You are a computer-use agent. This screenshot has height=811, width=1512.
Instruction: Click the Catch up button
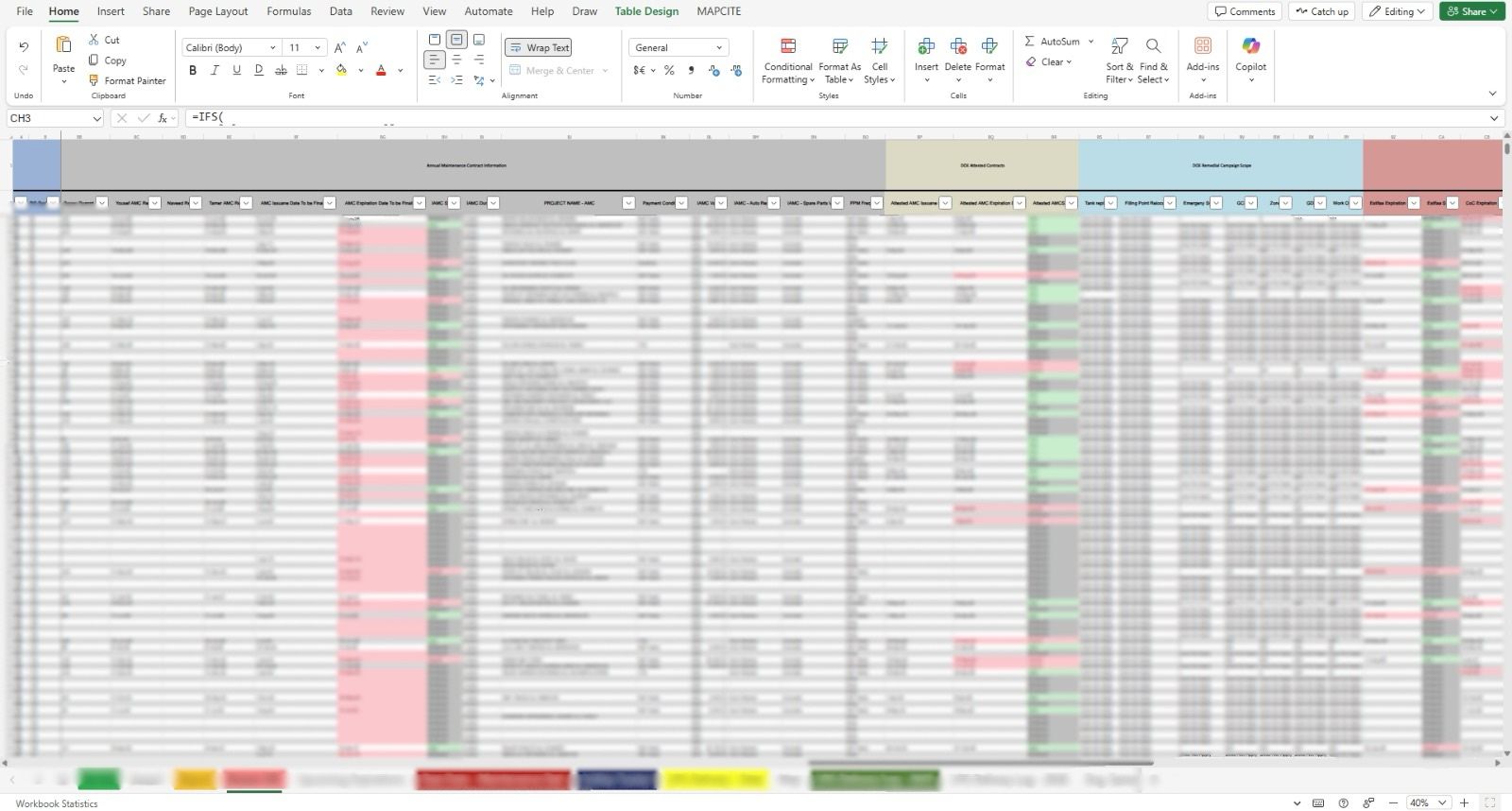pos(1322,11)
